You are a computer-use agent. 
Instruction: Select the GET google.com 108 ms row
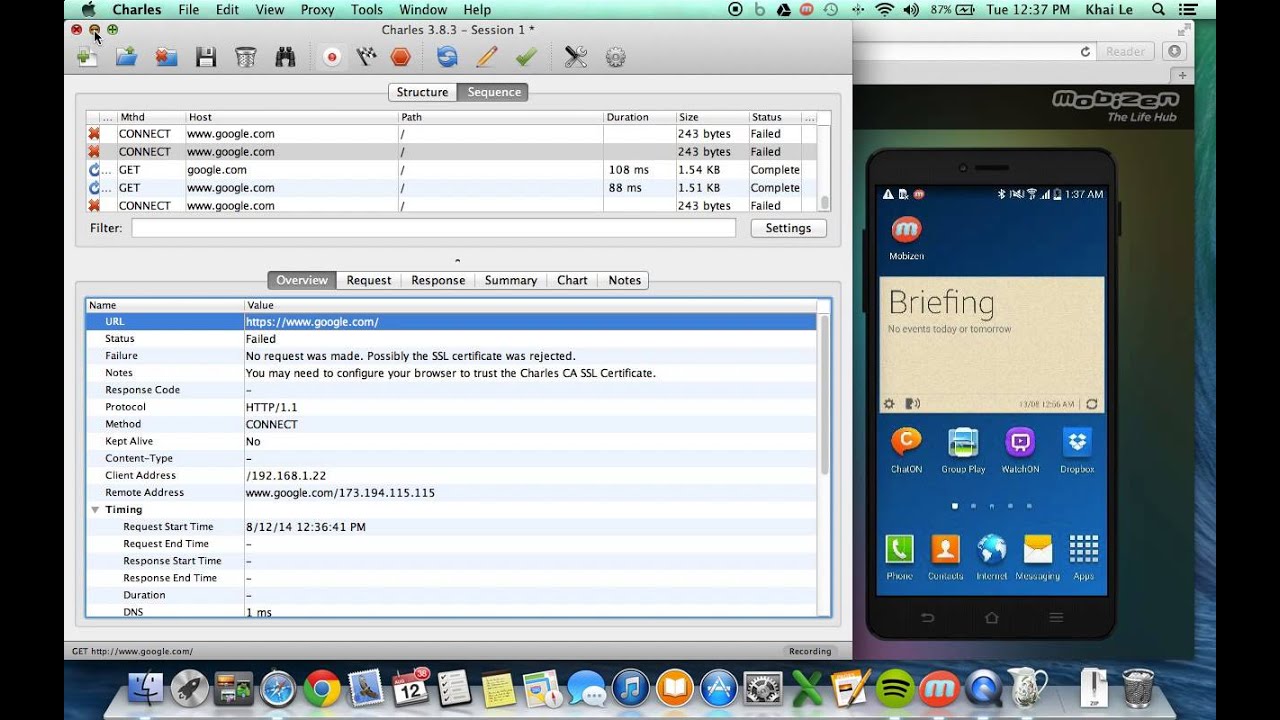[452, 170]
